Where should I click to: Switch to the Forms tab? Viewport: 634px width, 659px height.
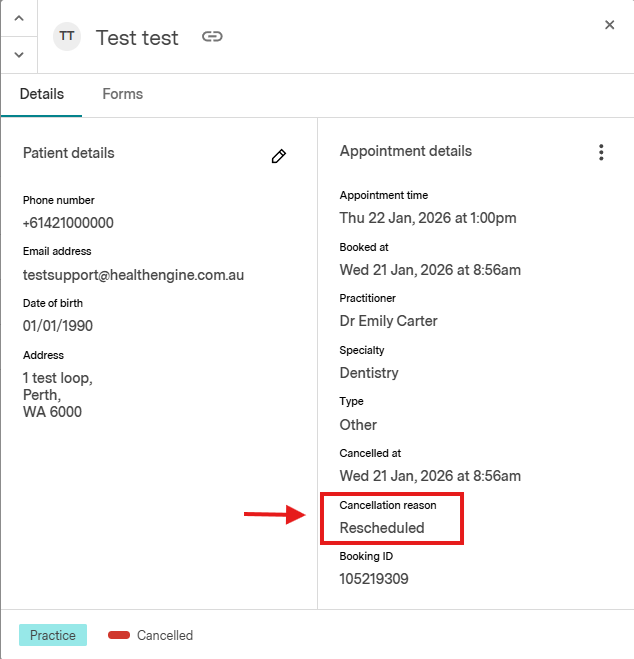[122, 94]
